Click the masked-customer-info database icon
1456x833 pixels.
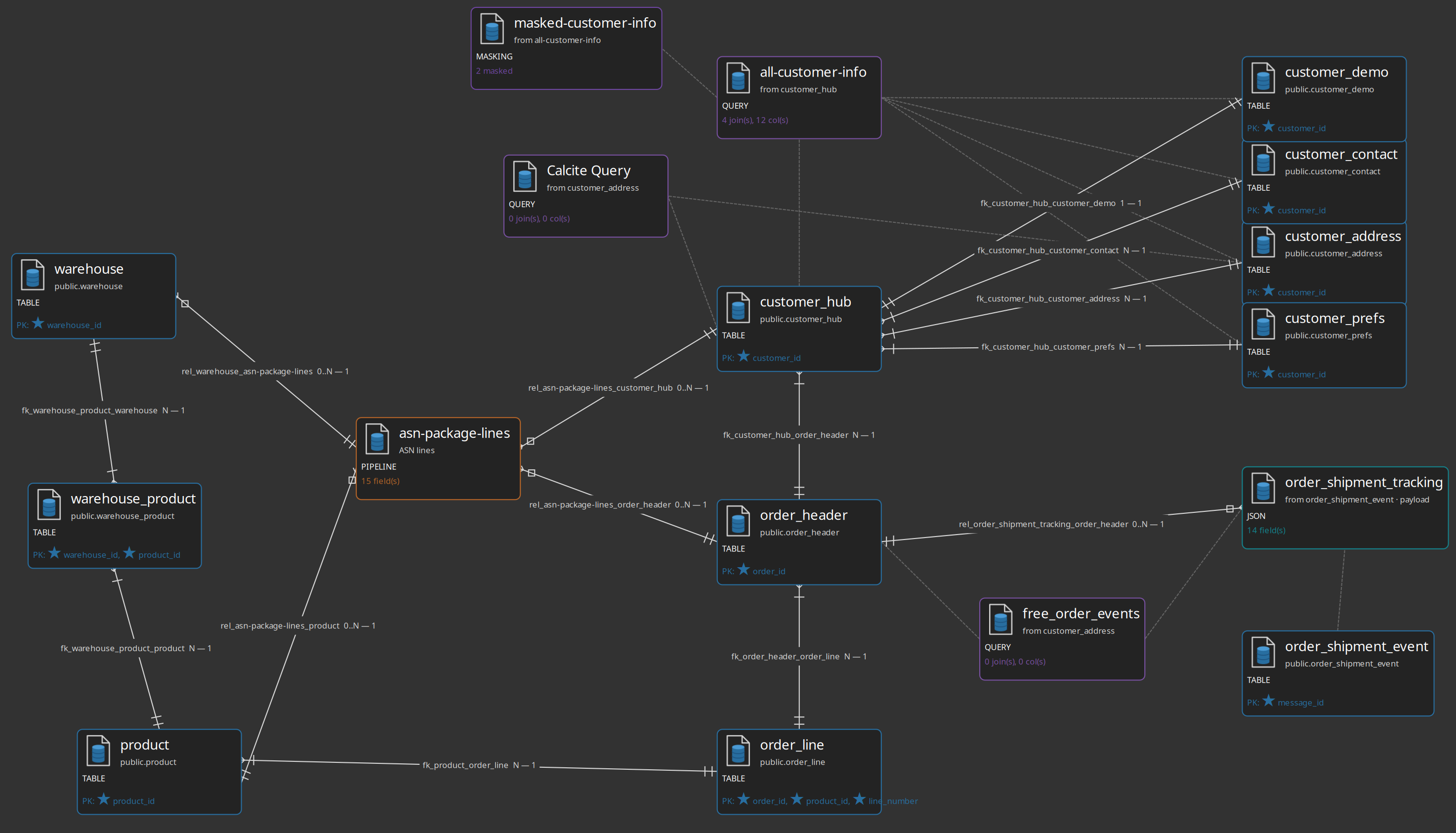click(492, 29)
